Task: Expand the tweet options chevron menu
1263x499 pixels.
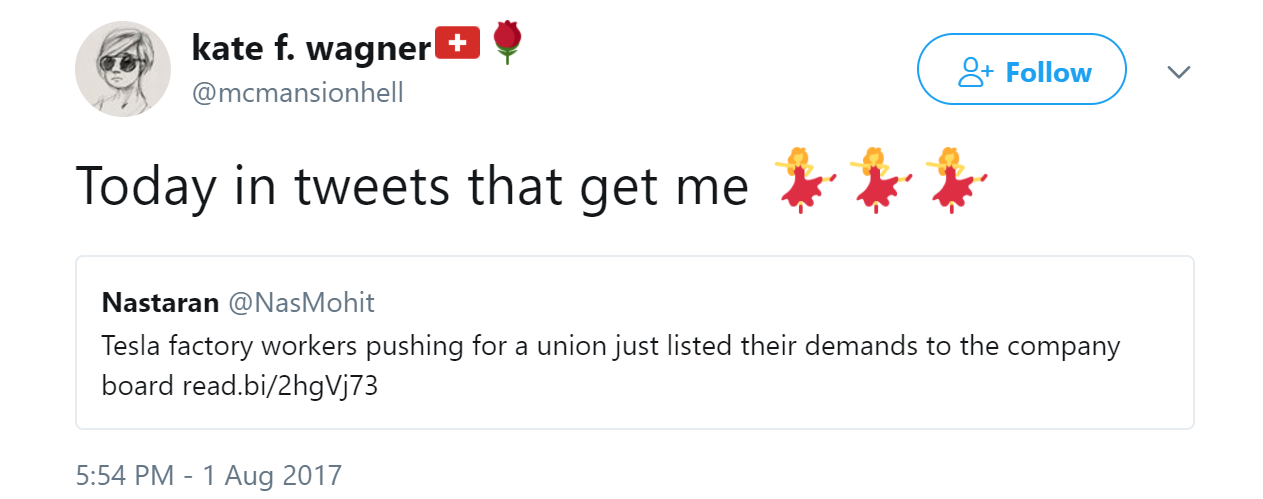Action: click(x=1179, y=72)
